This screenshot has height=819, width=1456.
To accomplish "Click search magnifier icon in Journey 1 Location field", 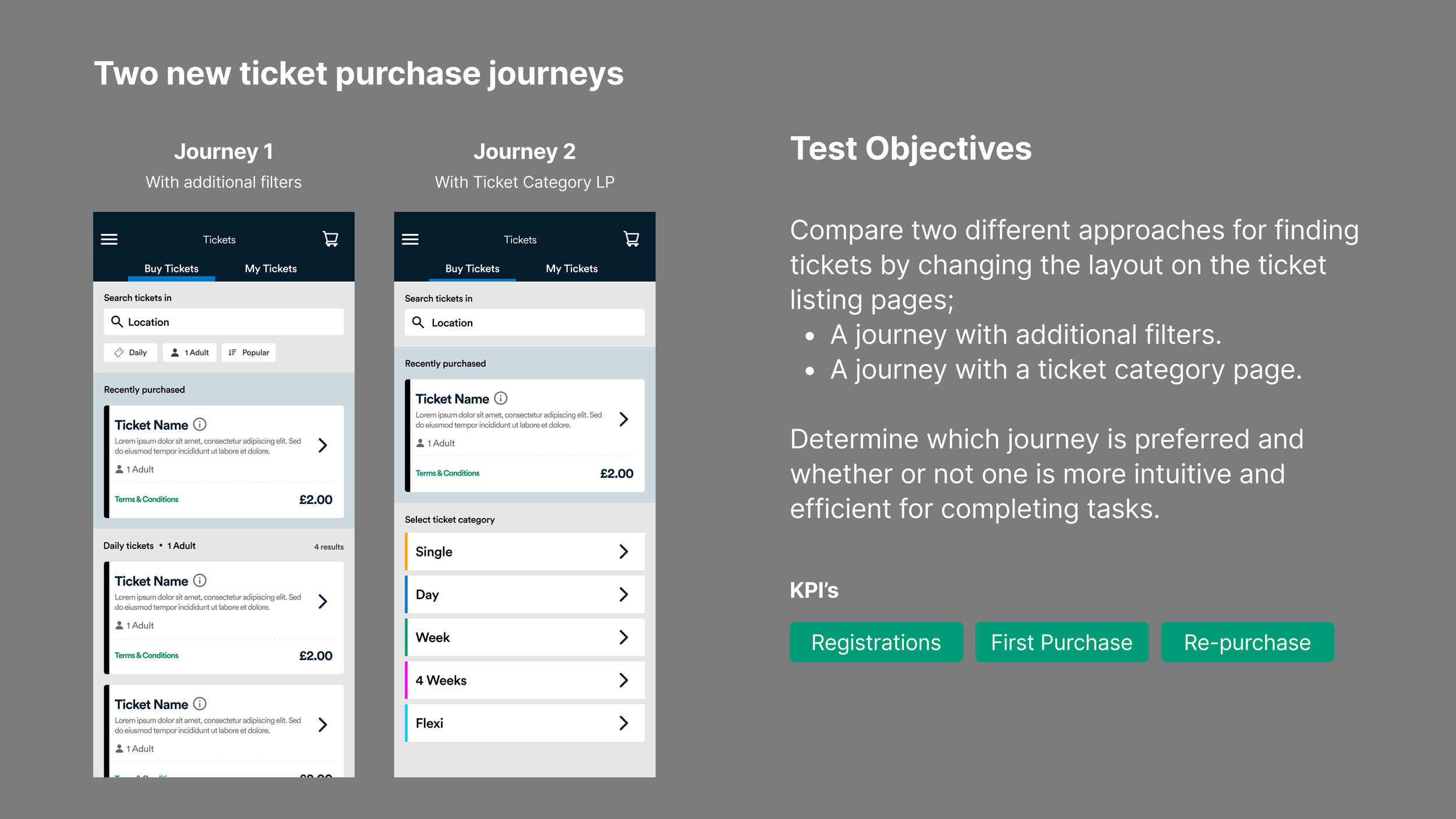I will [117, 321].
